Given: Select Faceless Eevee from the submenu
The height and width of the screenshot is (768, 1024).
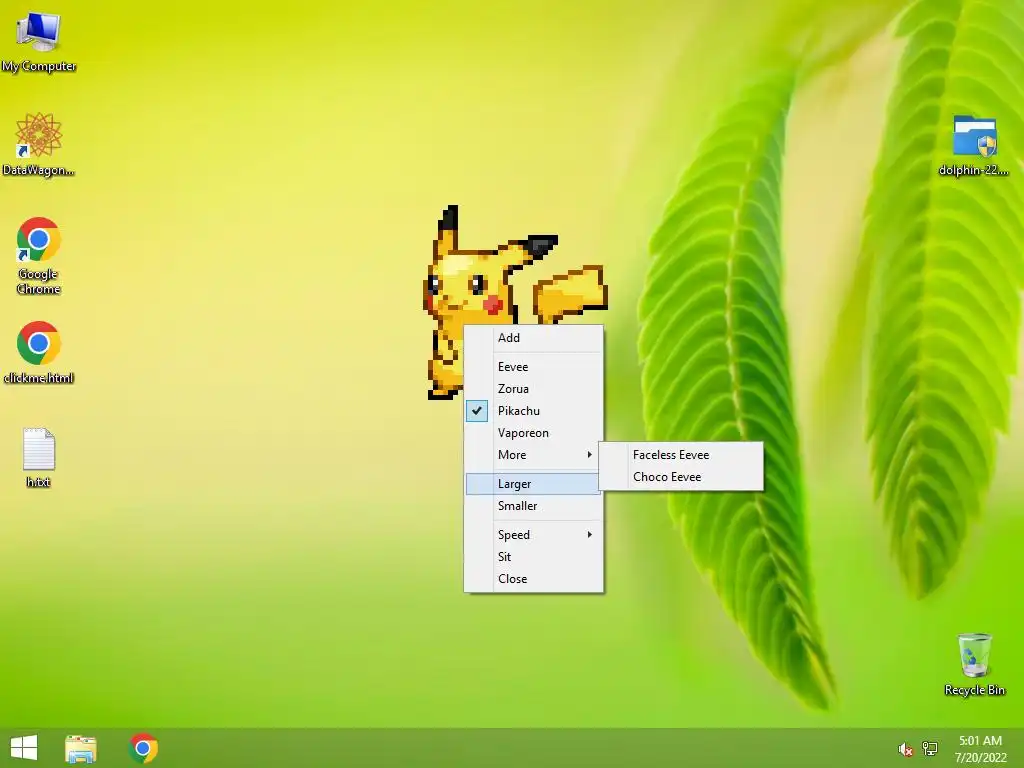Looking at the screenshot, I should (681, 455).
